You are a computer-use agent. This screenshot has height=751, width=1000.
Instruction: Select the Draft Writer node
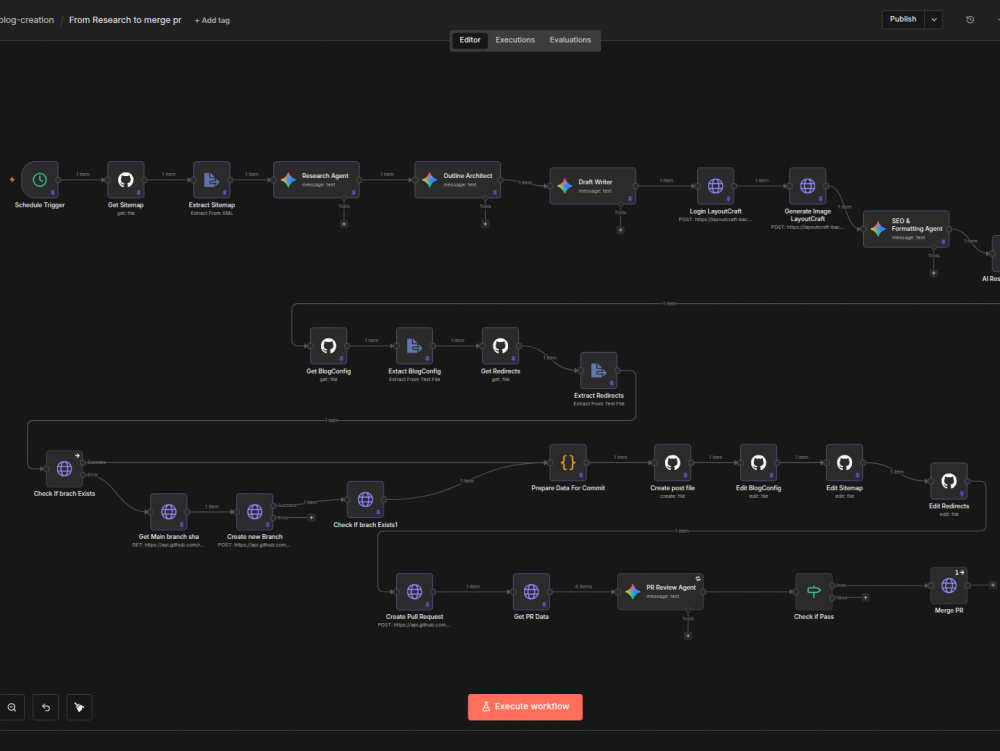click(x=592, y=186)
